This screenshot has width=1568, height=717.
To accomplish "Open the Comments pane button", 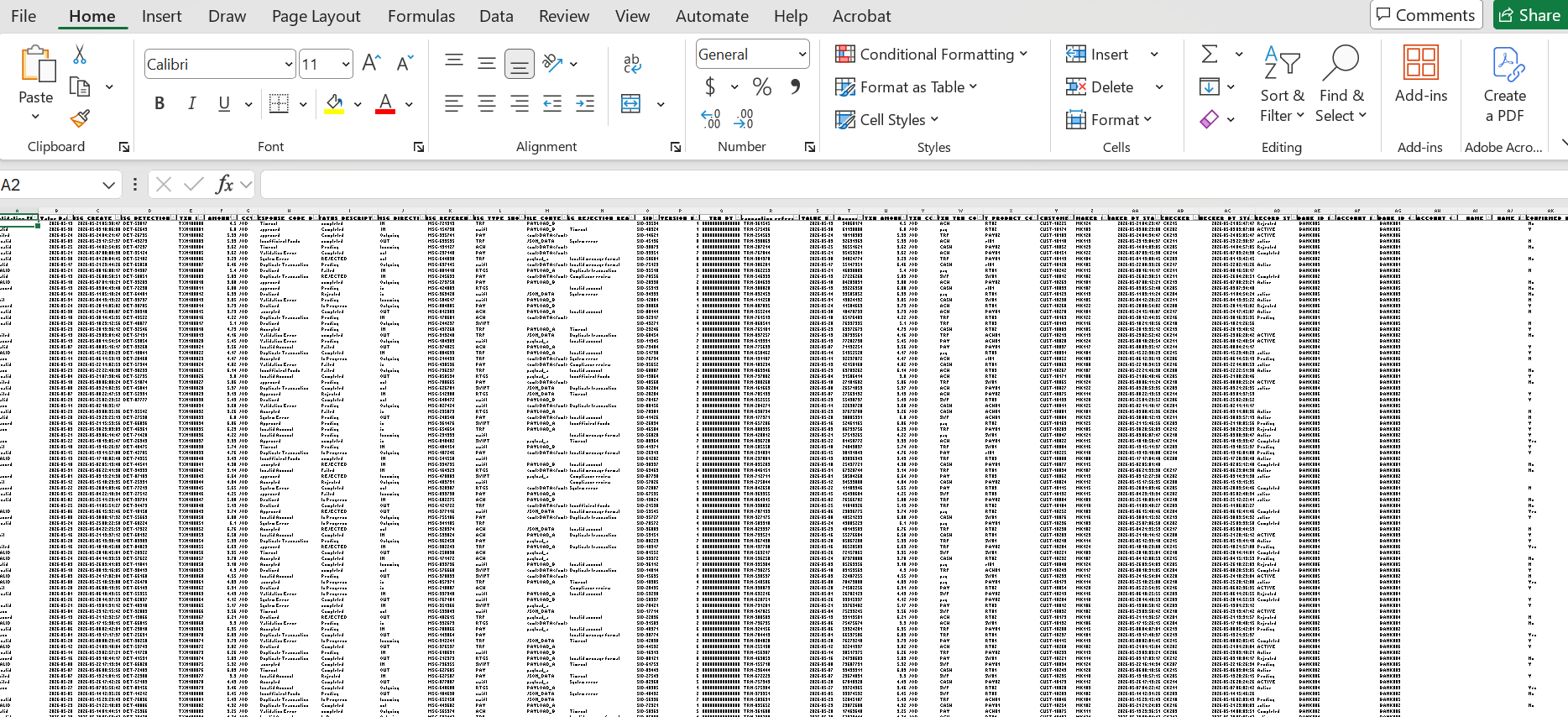I will click(x=1426, y=15).
